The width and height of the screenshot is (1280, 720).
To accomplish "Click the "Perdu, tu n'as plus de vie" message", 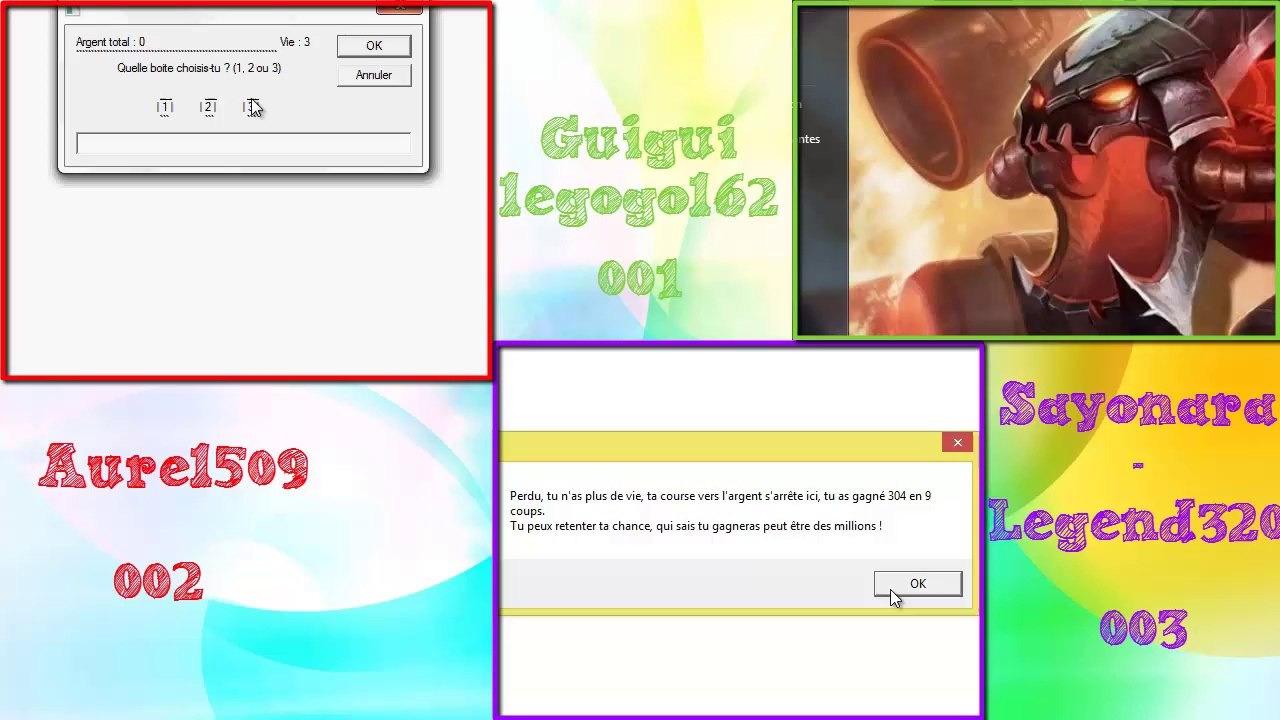I will (x=720, y=503).
